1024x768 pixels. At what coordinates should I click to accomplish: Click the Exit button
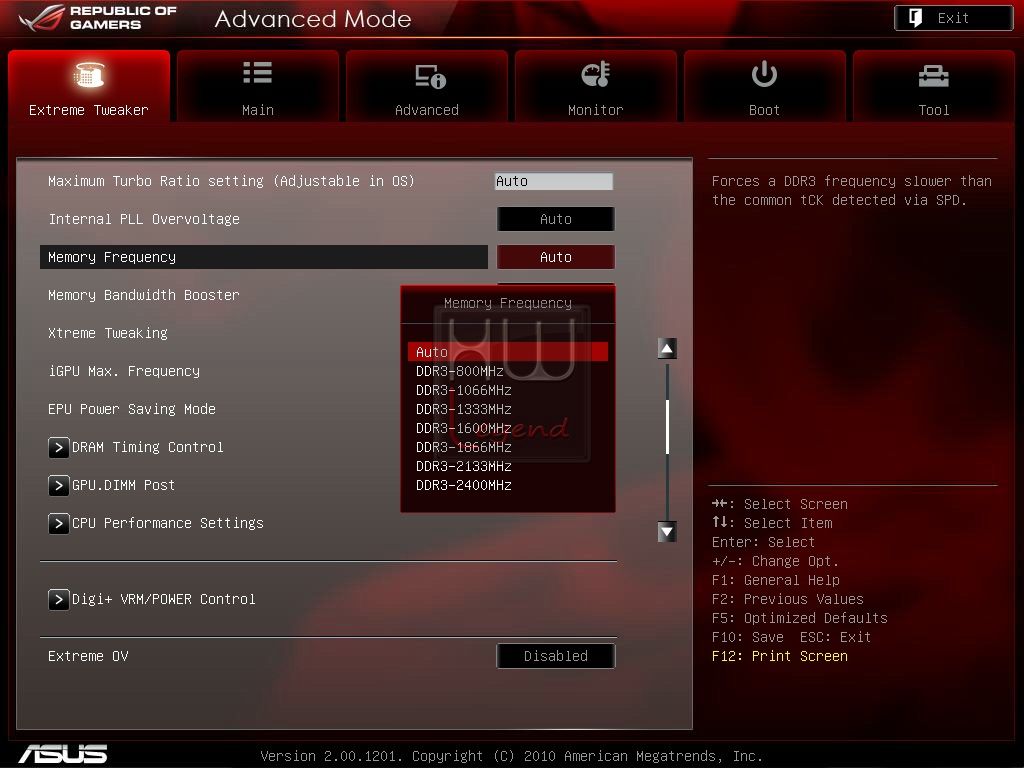(953, 18)
